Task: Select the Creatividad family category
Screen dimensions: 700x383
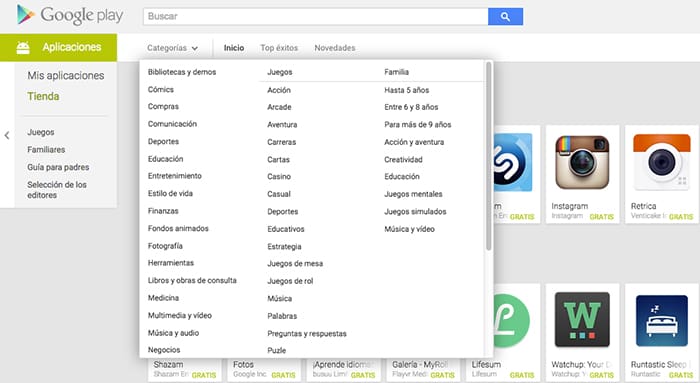Action: (403, 159)
